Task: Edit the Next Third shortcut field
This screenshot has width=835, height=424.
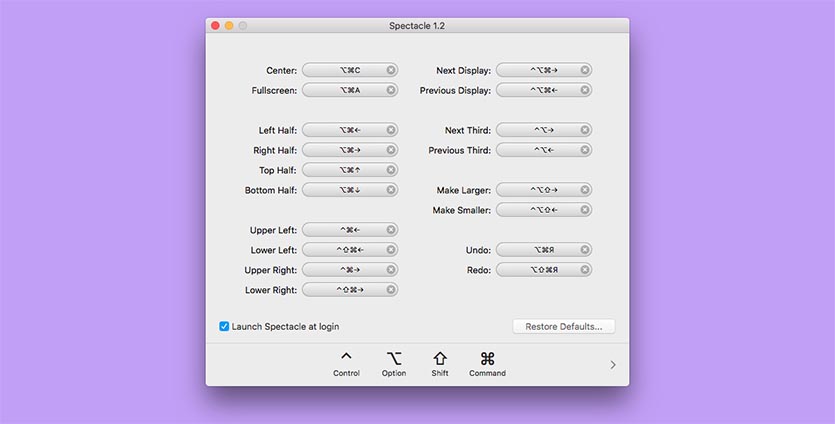Action: 544,130
